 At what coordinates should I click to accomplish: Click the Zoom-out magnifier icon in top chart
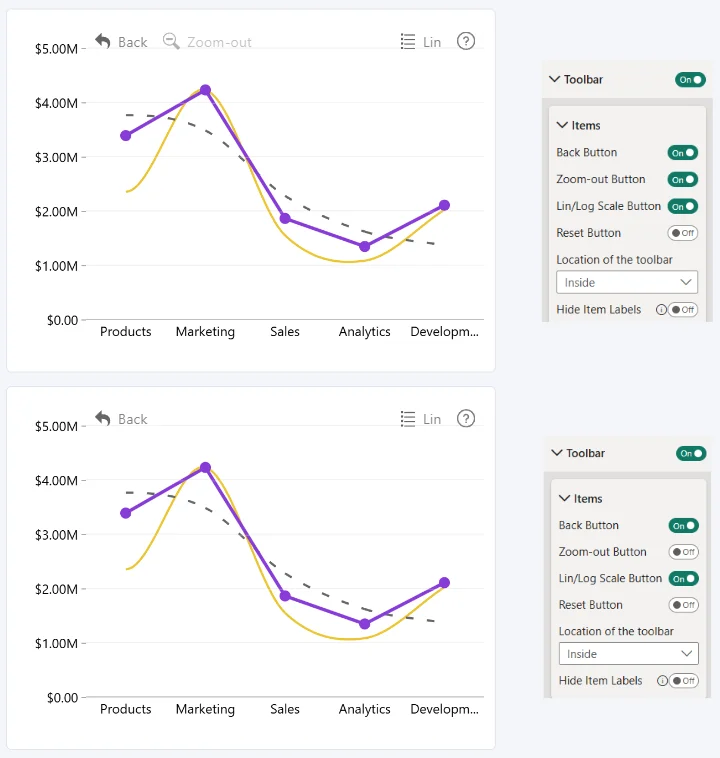click(x=171, y=41)
